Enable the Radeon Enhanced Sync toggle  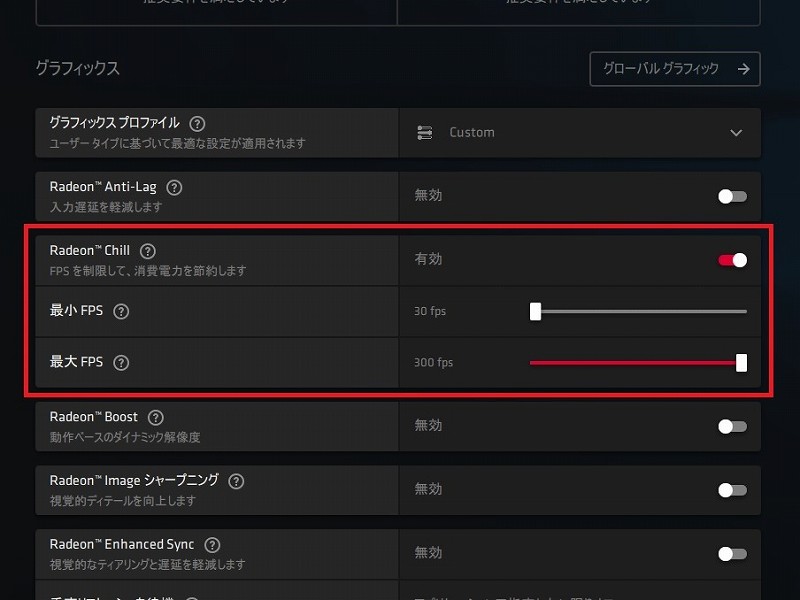click(733, 554)
